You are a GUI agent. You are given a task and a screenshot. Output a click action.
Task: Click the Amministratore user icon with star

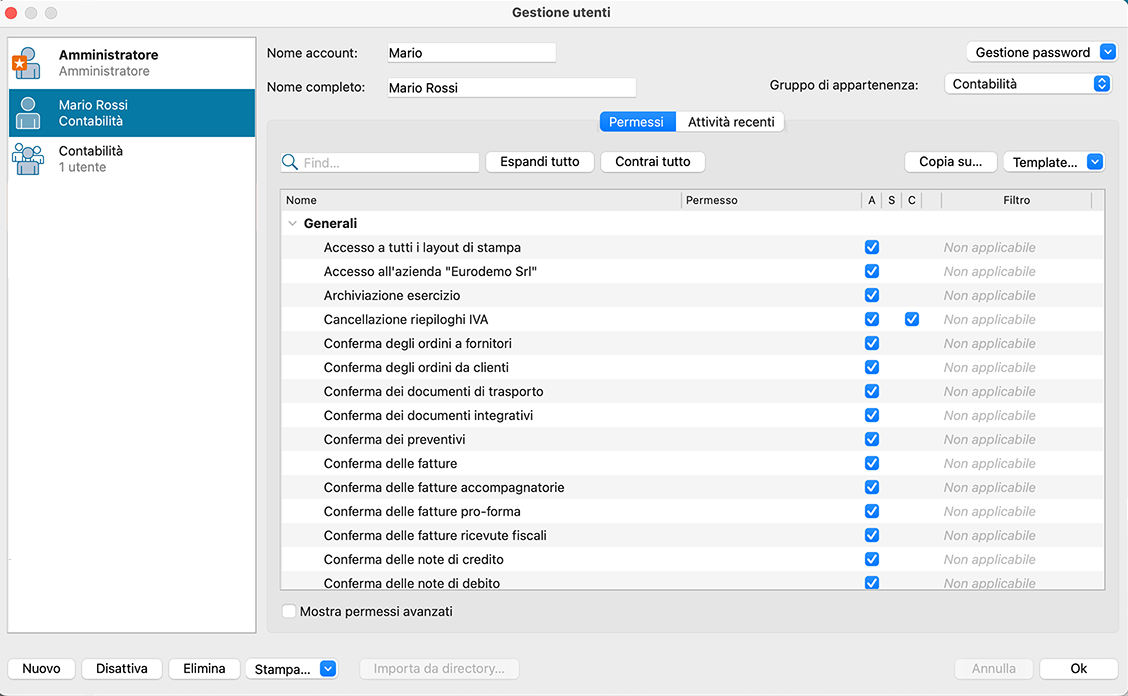27,63
